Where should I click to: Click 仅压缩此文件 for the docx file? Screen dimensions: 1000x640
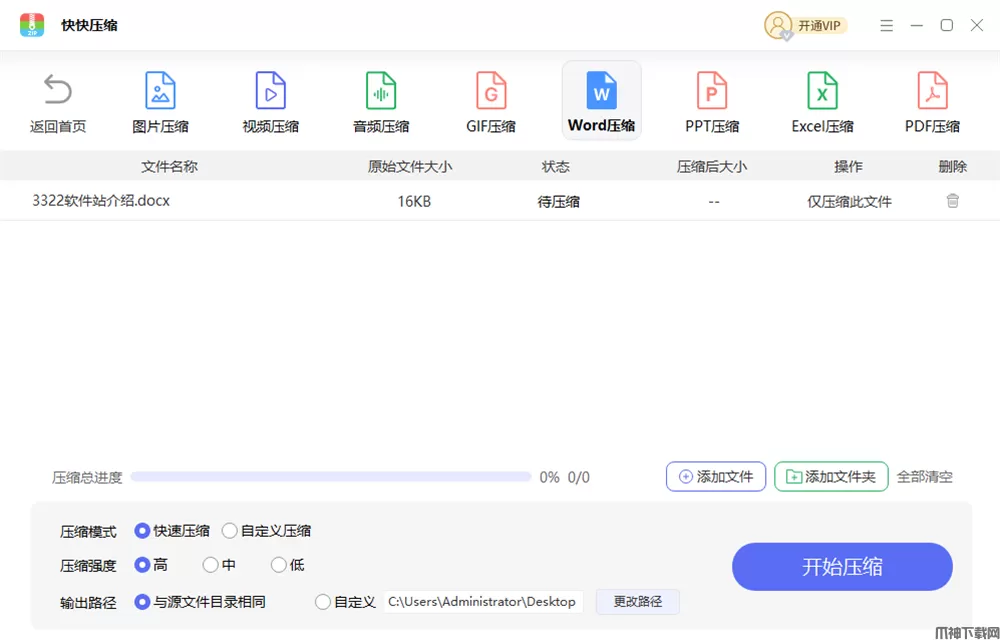(849, 202)
